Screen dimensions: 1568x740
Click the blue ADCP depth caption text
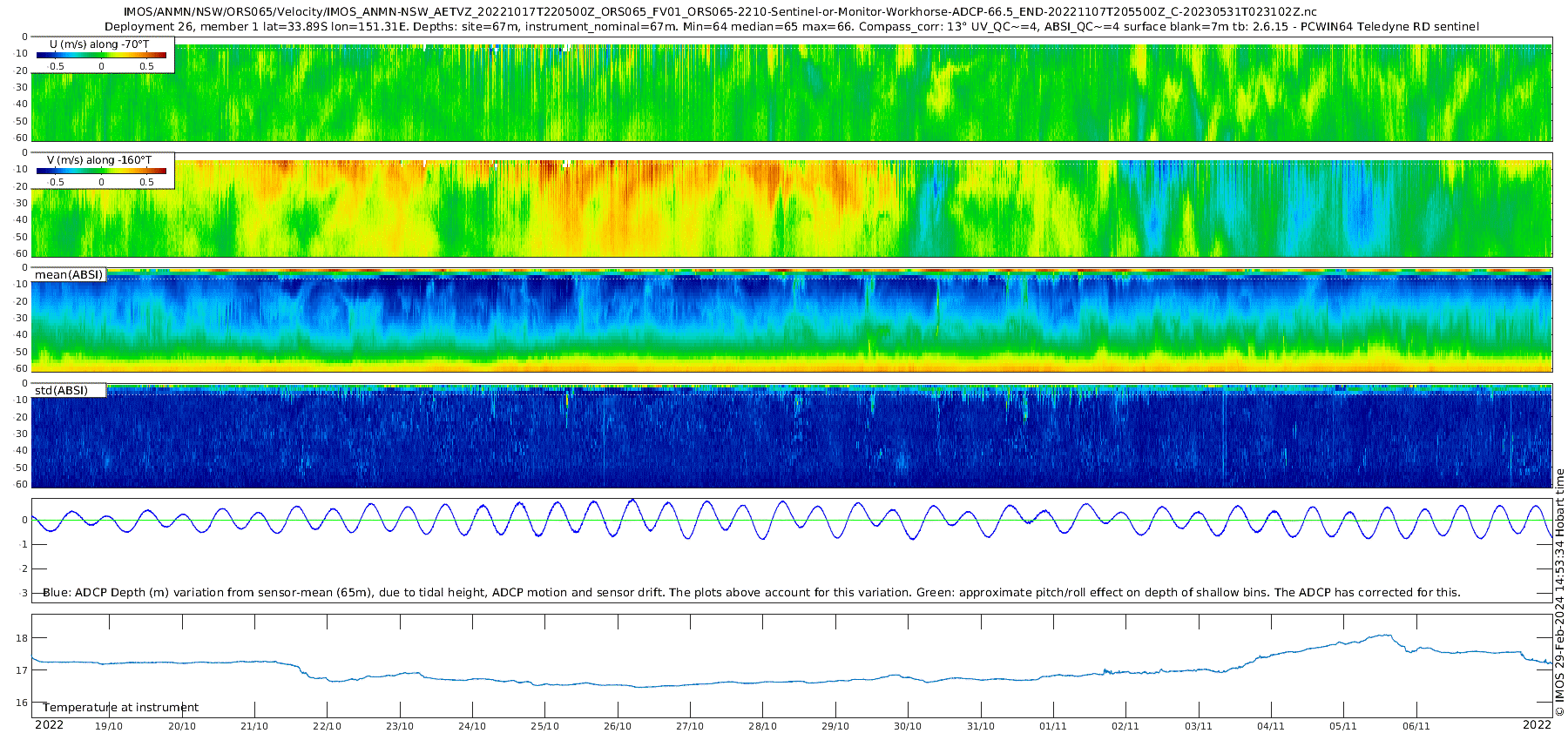click(751, 592)
